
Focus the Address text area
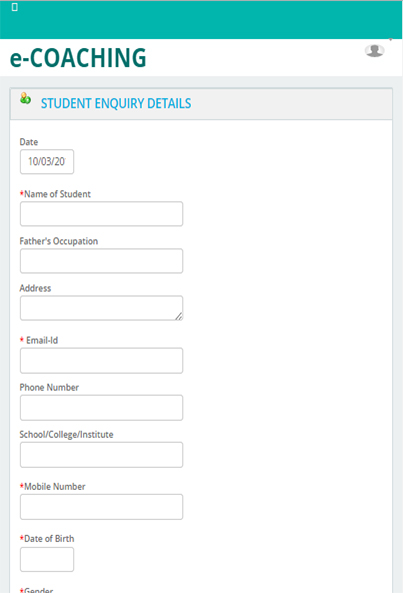tap(101, 308)
